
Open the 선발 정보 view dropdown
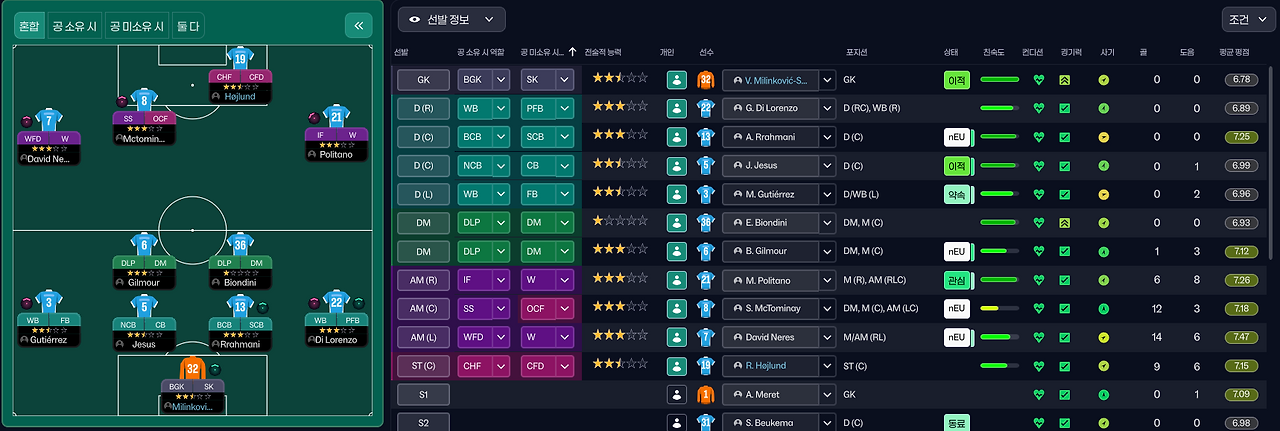pyautogui.click(x=451, y=19)
